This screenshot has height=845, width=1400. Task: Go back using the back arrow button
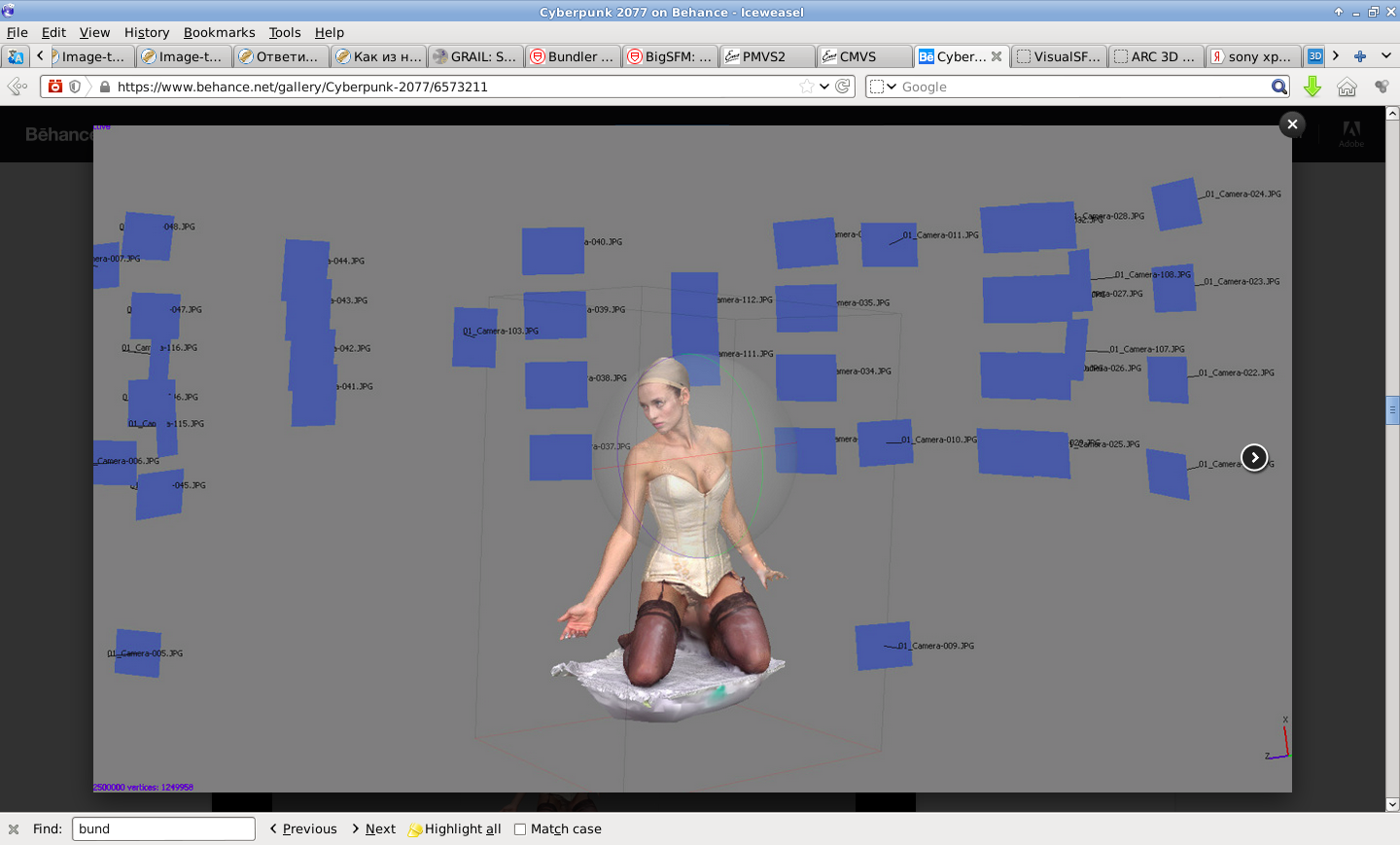click(17, 87)
